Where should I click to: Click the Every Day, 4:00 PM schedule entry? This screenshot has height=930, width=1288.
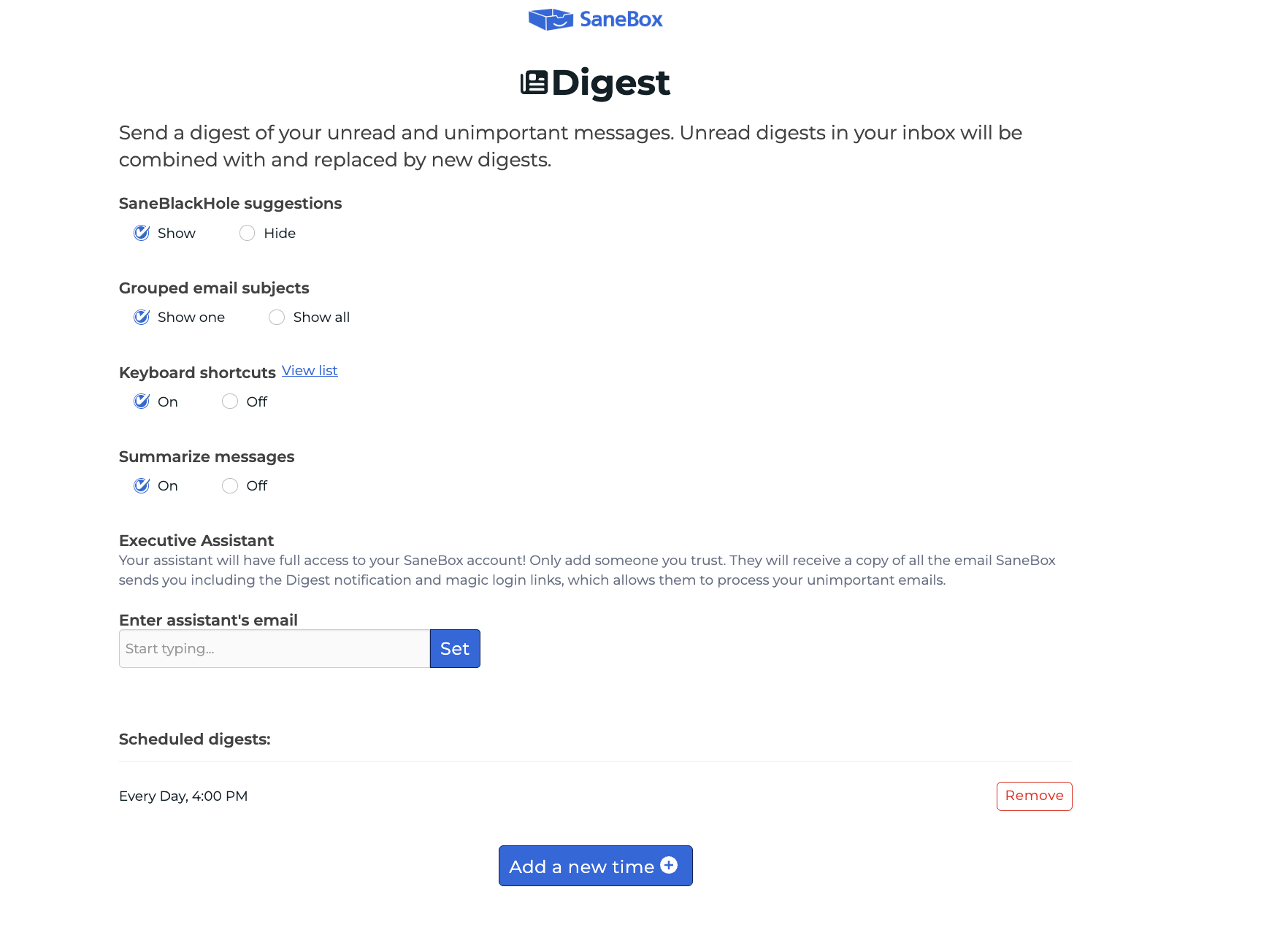click(x=183, y=796)
